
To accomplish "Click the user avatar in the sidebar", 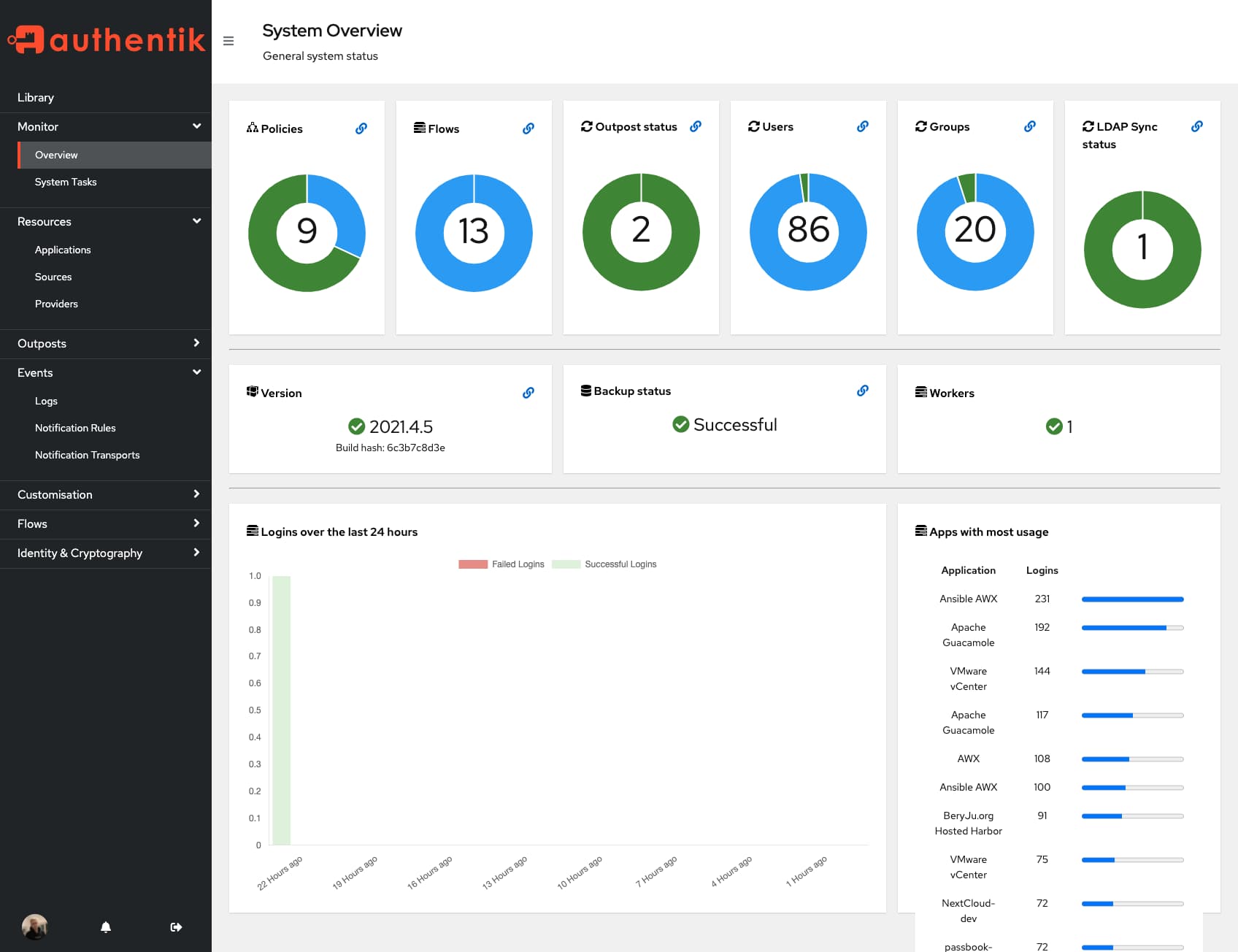I will pyautogui.click(x=35, y=927).
